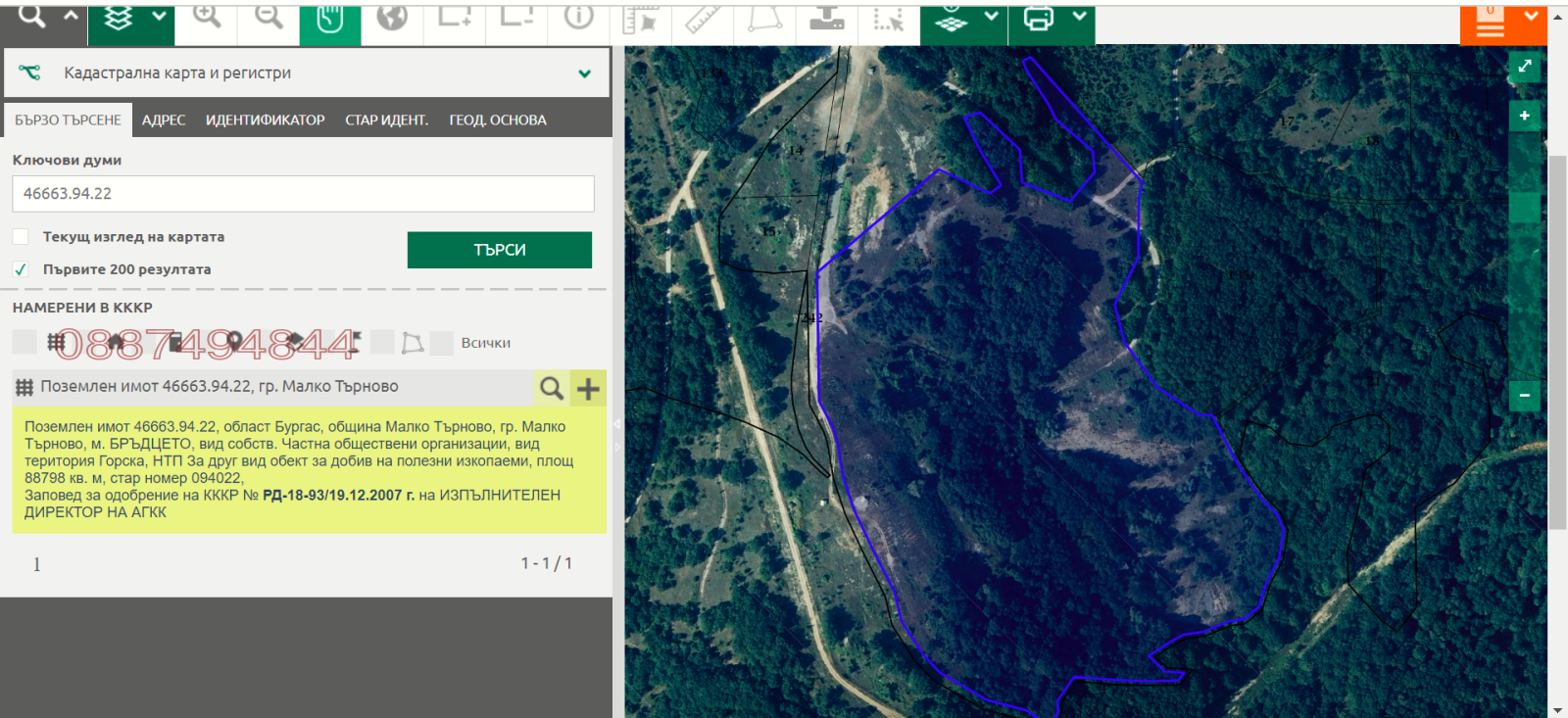Select the zoom out magnifier tool
The image size is (1568, 718).
(268, 18)
